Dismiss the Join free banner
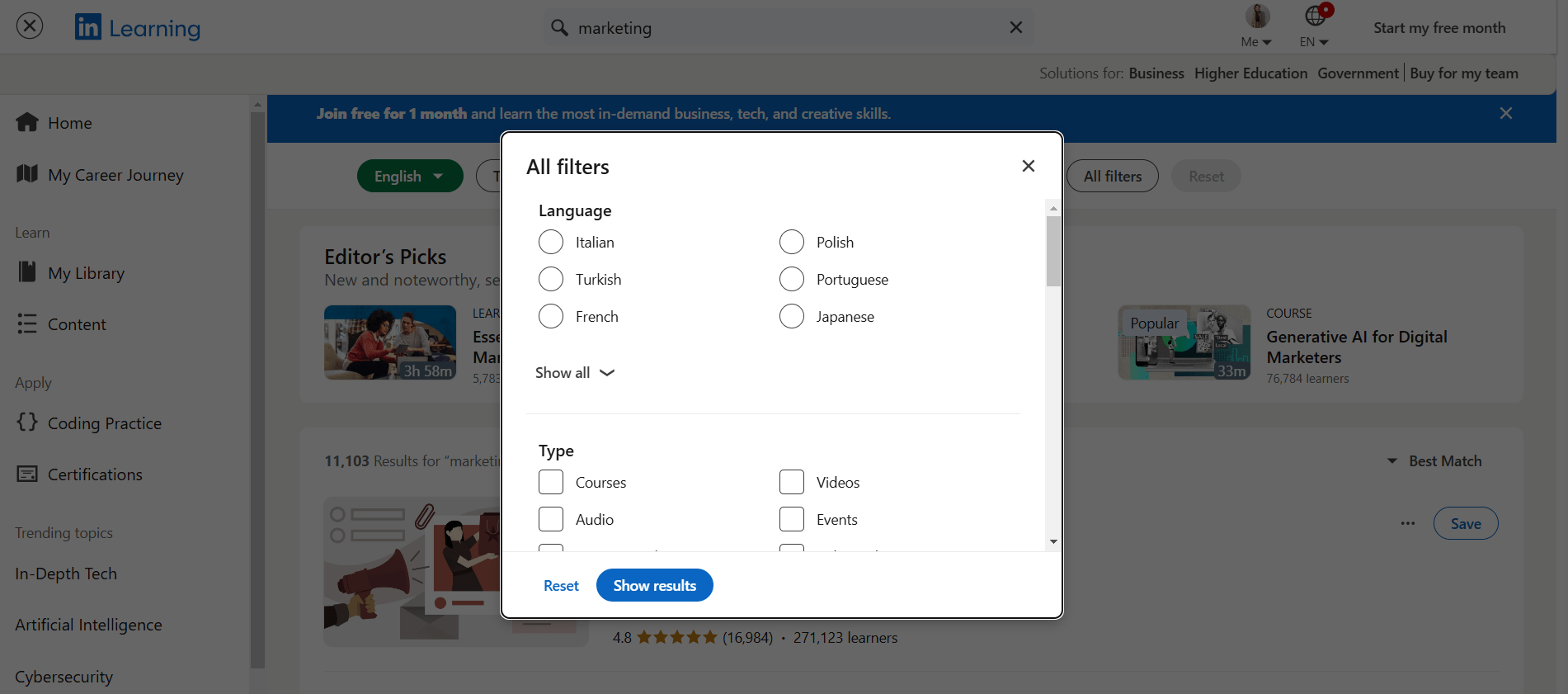 coord(1506,113)
